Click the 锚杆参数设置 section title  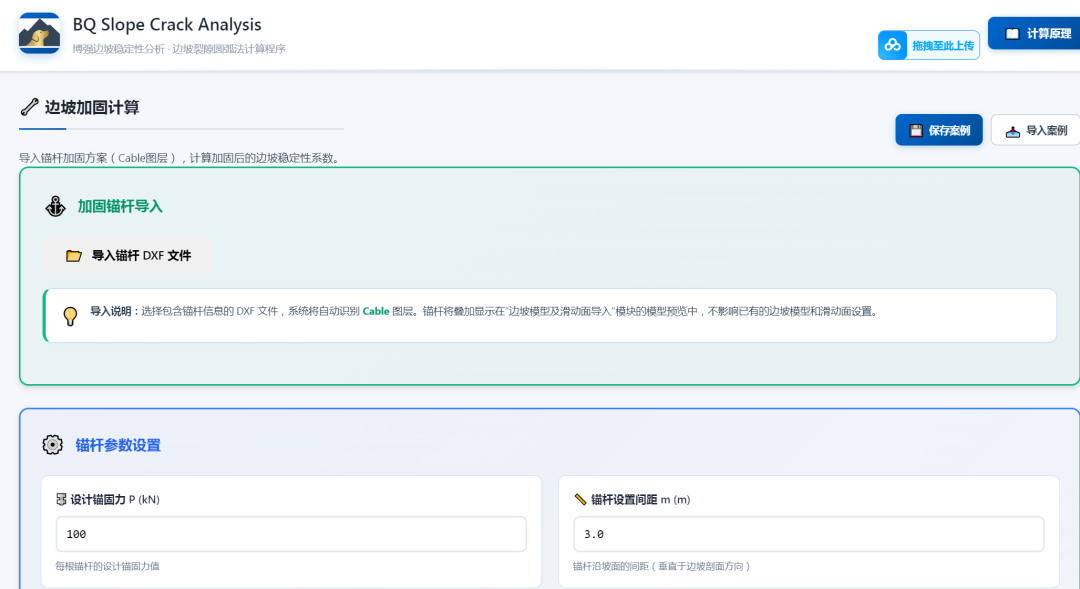click(x=118, y=446)
